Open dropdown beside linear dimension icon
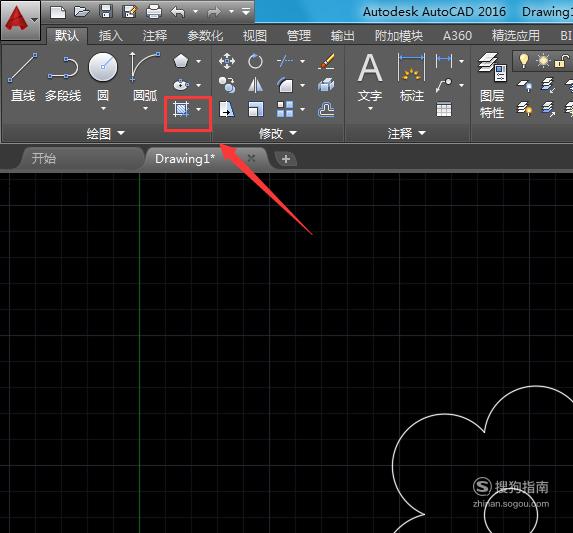 462,61
